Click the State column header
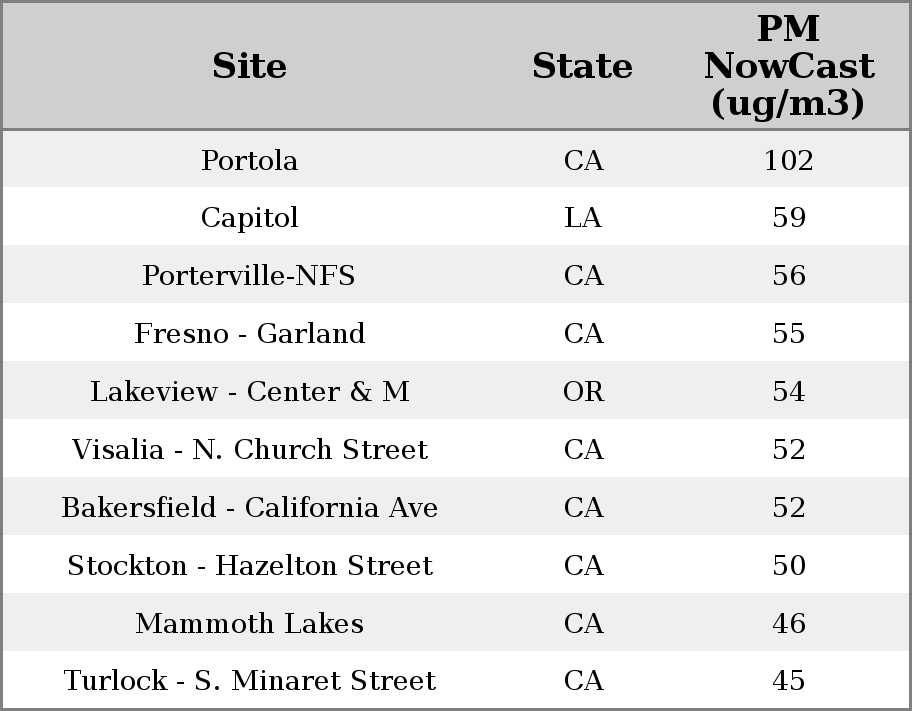 point(582,66)
